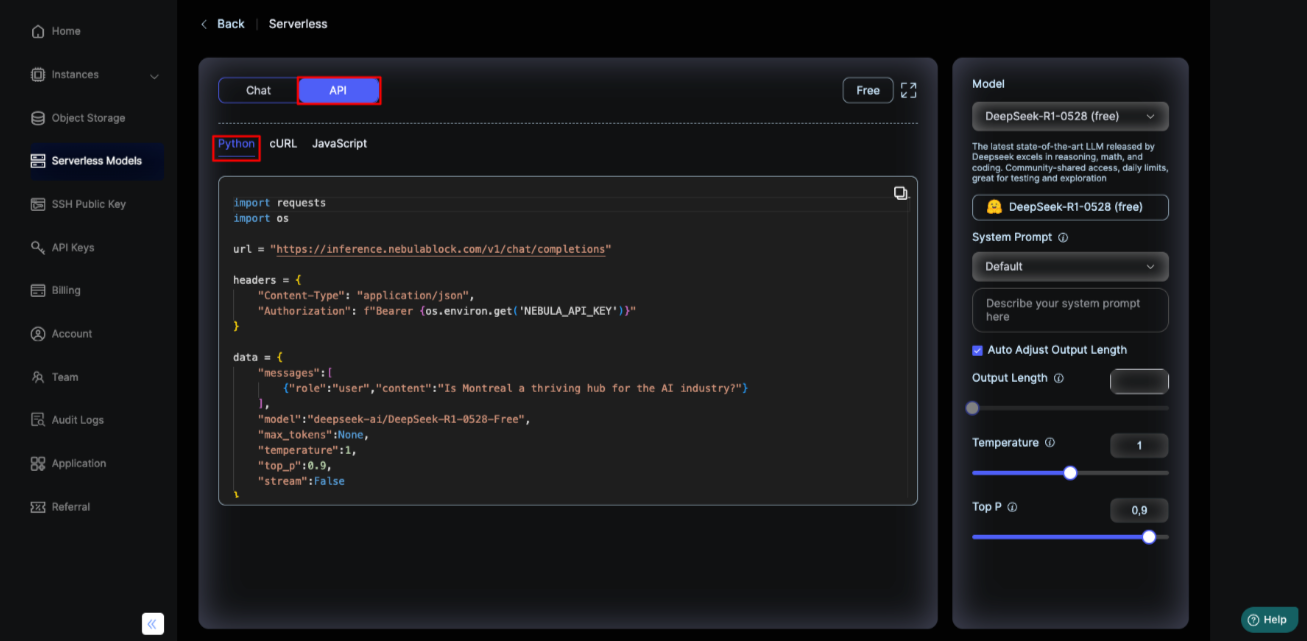
Task: Show the JavaScript code tab
Action: tap(339, 144)
